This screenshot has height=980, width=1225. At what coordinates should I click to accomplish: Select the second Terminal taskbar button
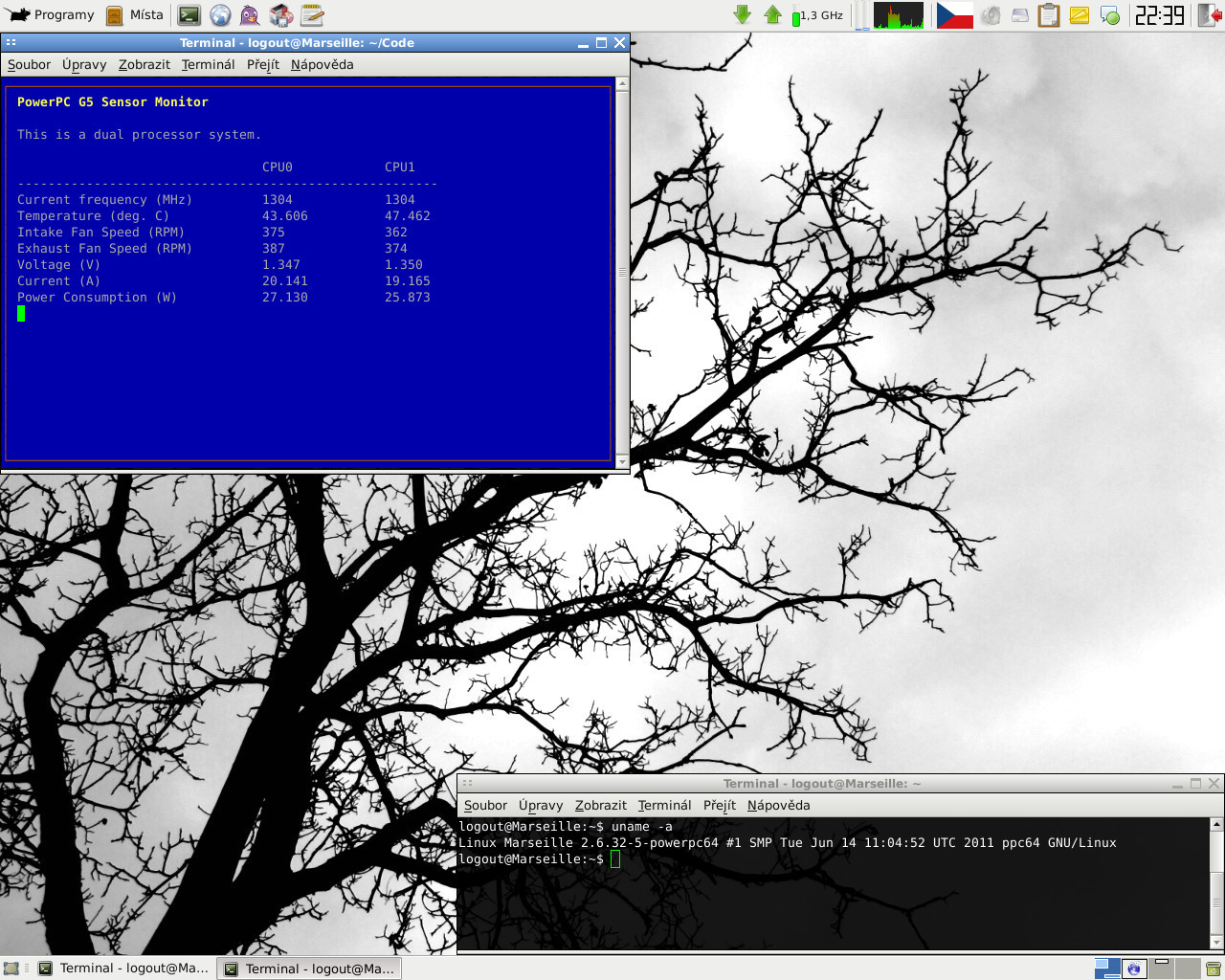309,969
